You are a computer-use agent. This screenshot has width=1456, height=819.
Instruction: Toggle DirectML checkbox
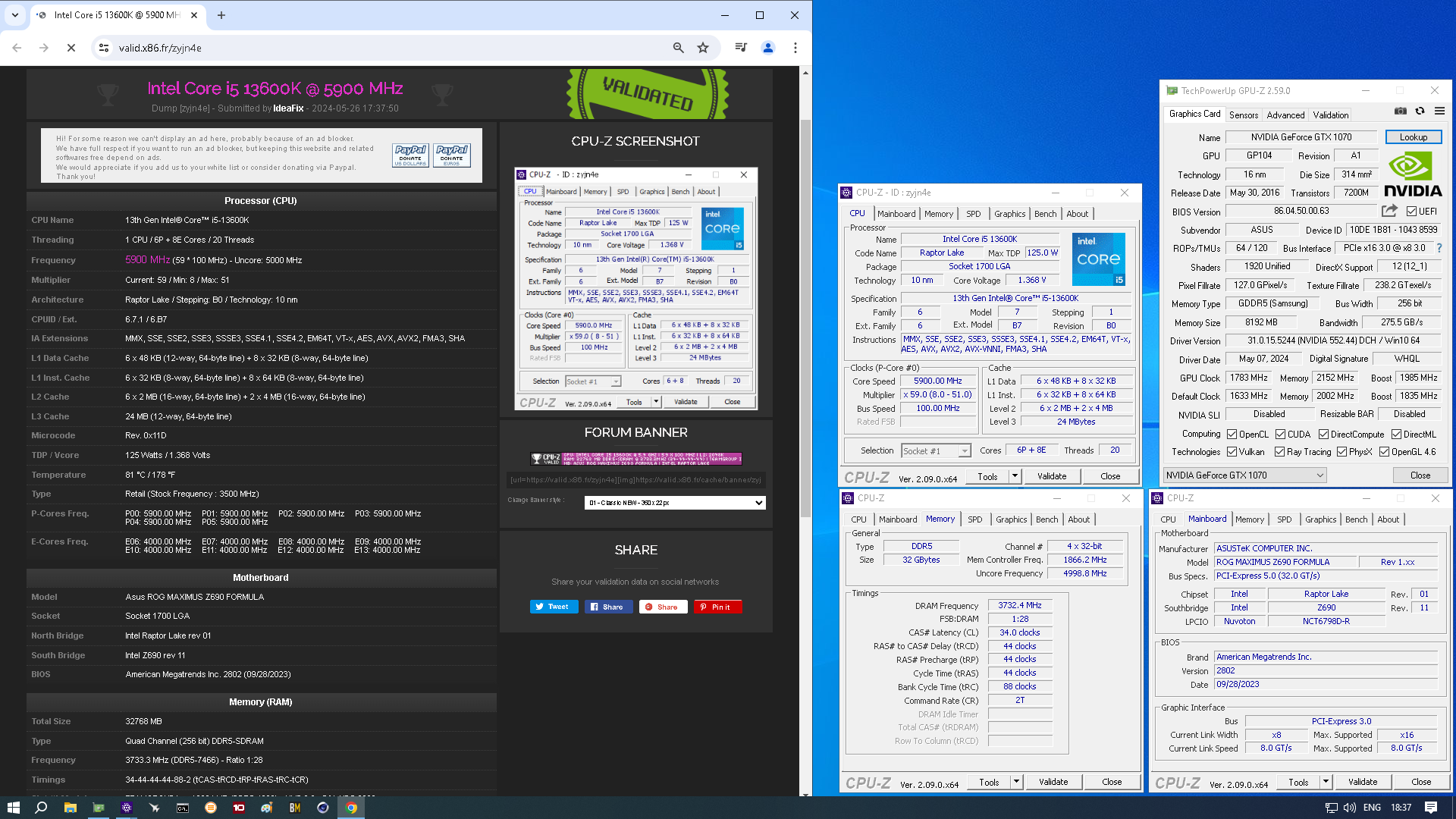click(x=1396, y=435)
